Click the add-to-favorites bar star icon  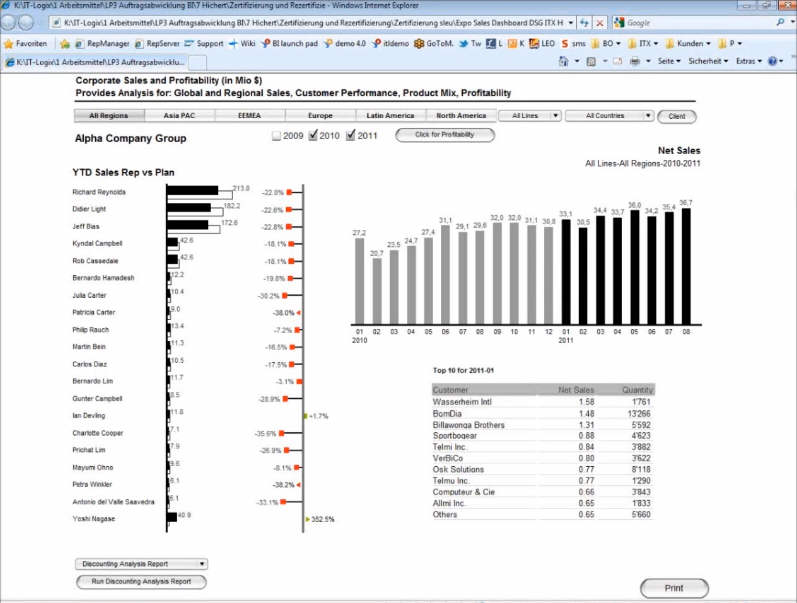pos(65,44)
